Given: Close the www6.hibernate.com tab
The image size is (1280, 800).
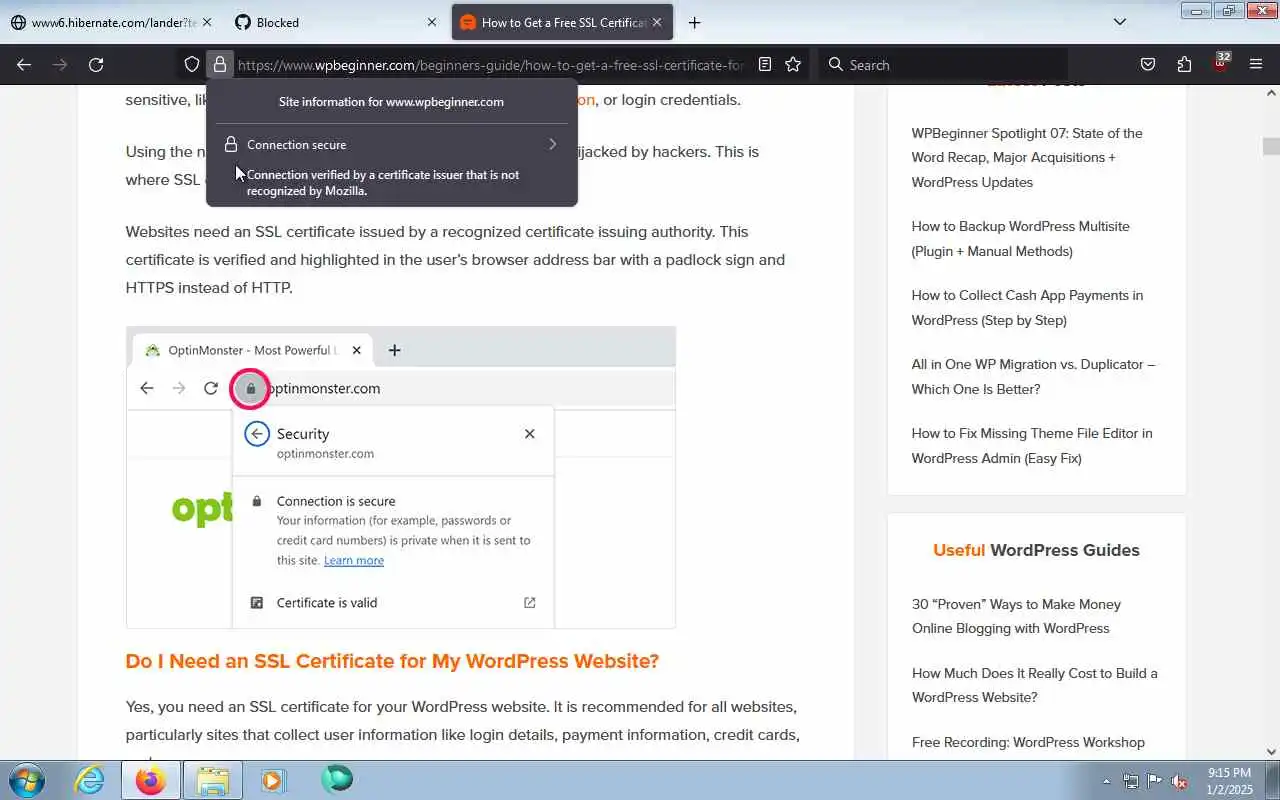Looking at the screenshot, I should coord(206,22).
